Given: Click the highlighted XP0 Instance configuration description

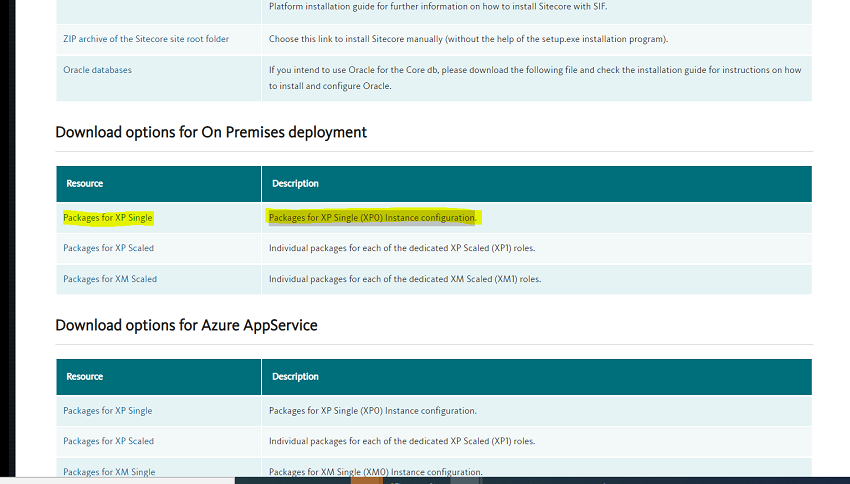Looking at the screenshot, I should click(x=372, y=217).
